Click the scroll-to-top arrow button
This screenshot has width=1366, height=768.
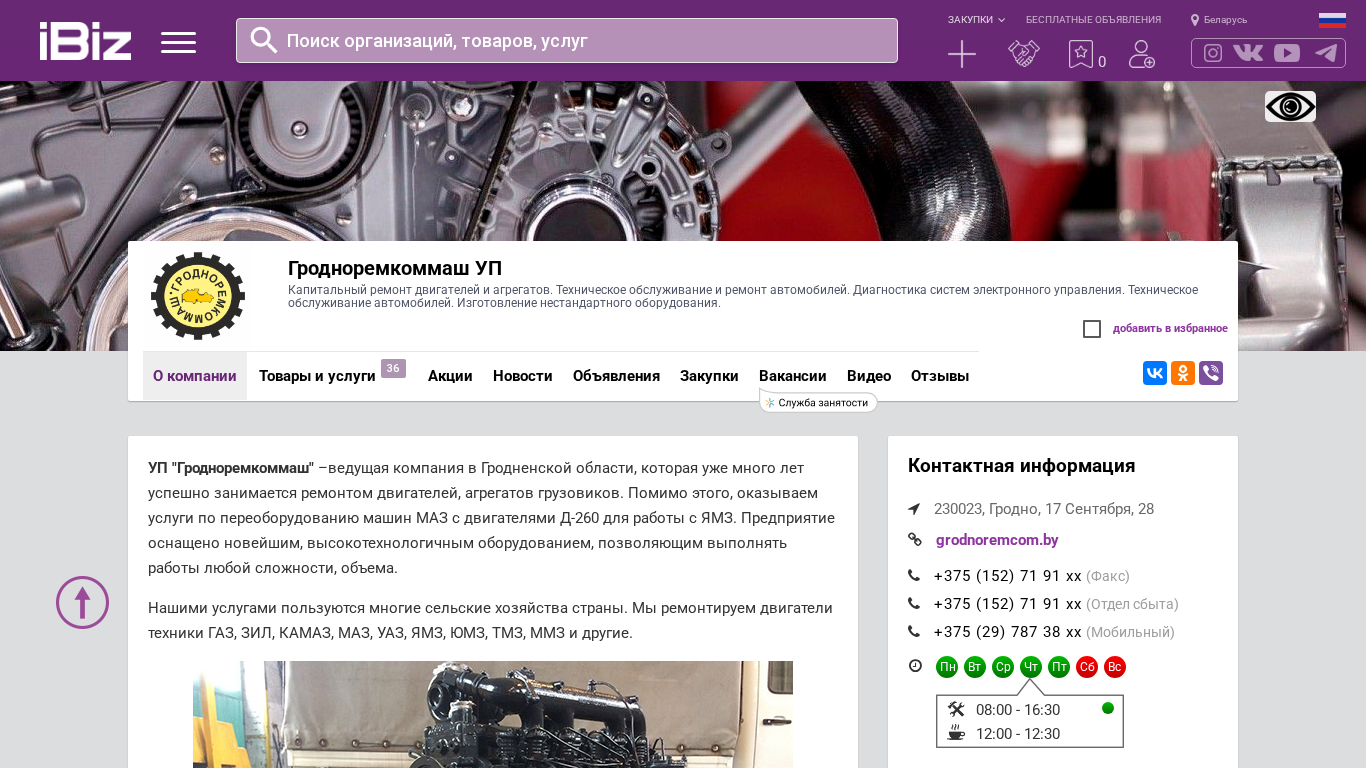click(x=82, y=602)
